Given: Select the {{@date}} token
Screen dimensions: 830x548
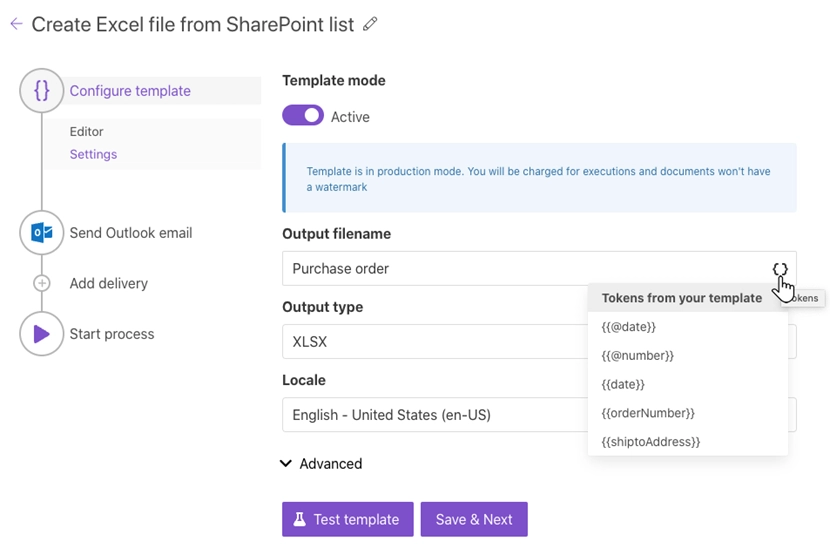Looking at the screenshot, I should click(629, 327).
